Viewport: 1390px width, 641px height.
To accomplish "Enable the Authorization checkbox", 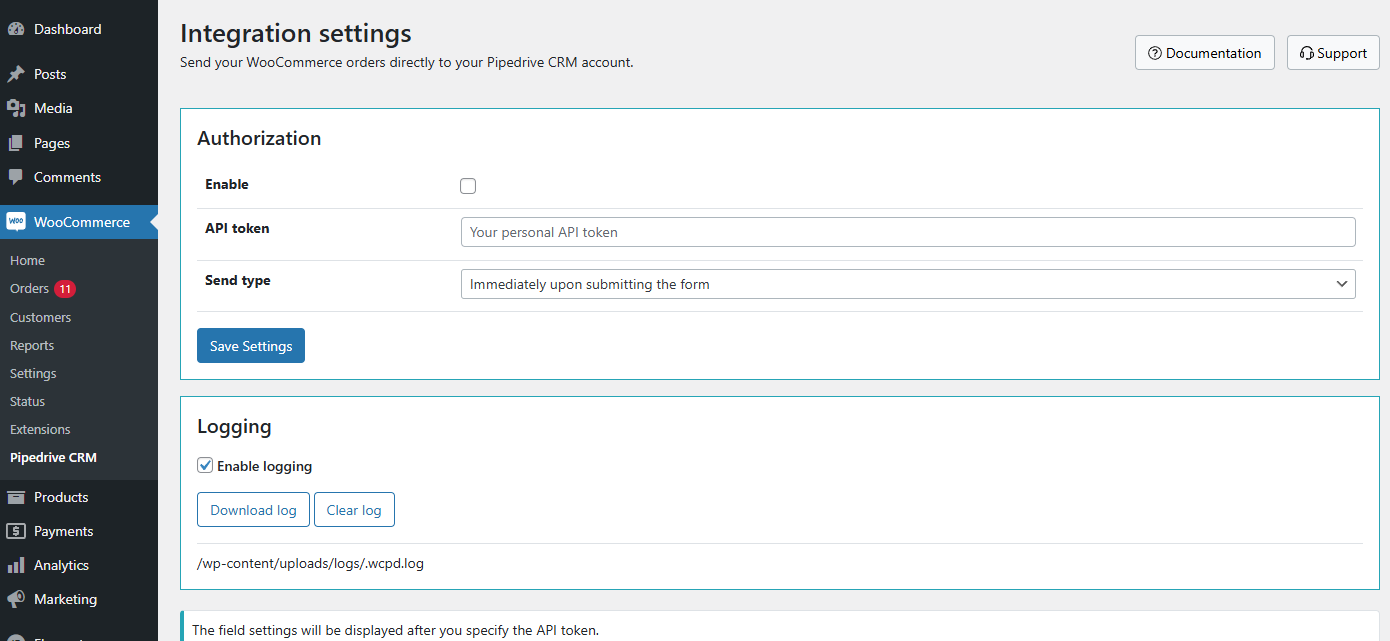I will (x=467, y=185).
